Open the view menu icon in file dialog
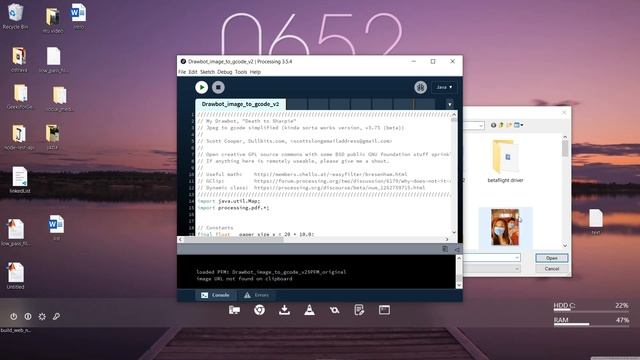 pos(518,125)
